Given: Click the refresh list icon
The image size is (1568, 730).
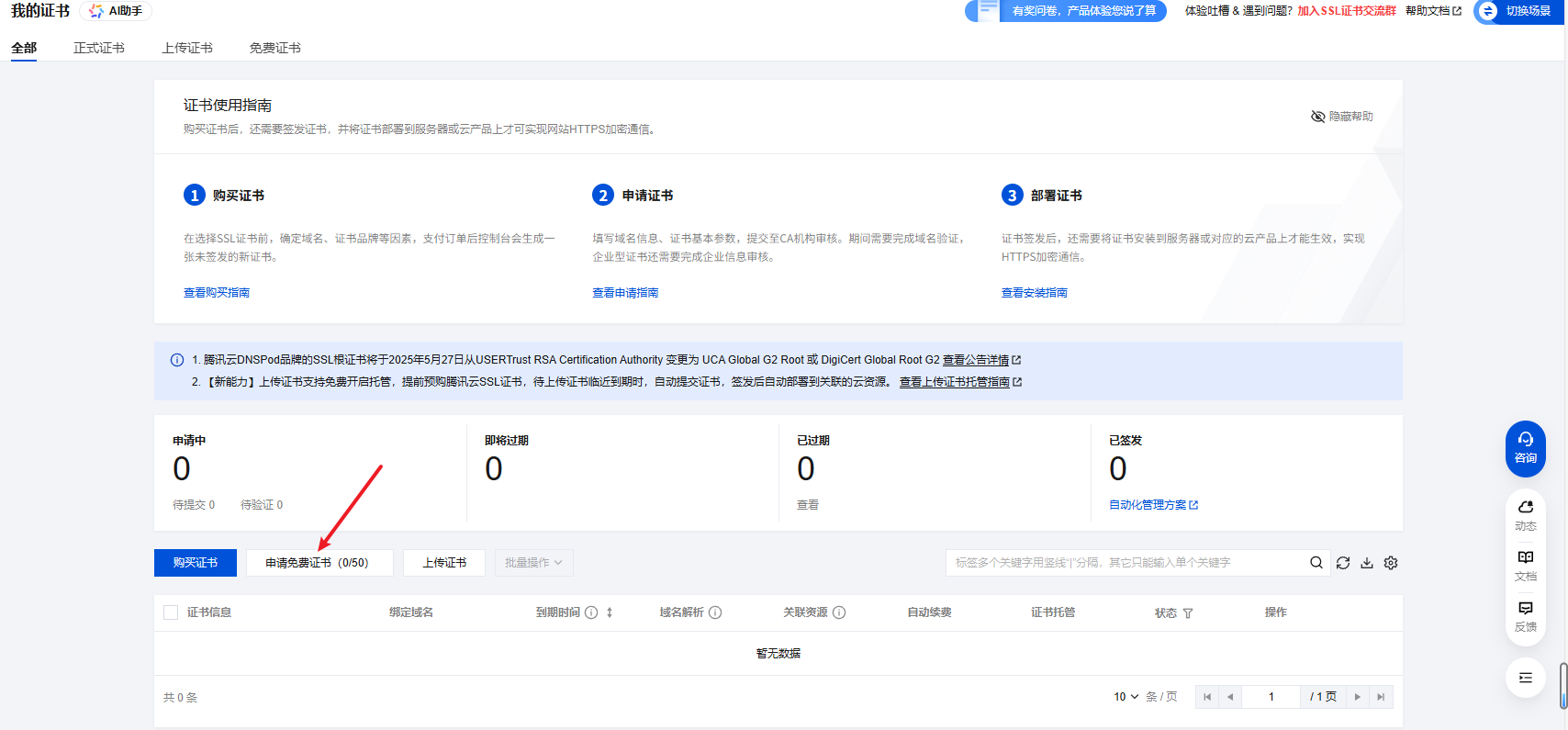Looking at the screenshot, I should pyautogui.click(x=1343, y=563).
